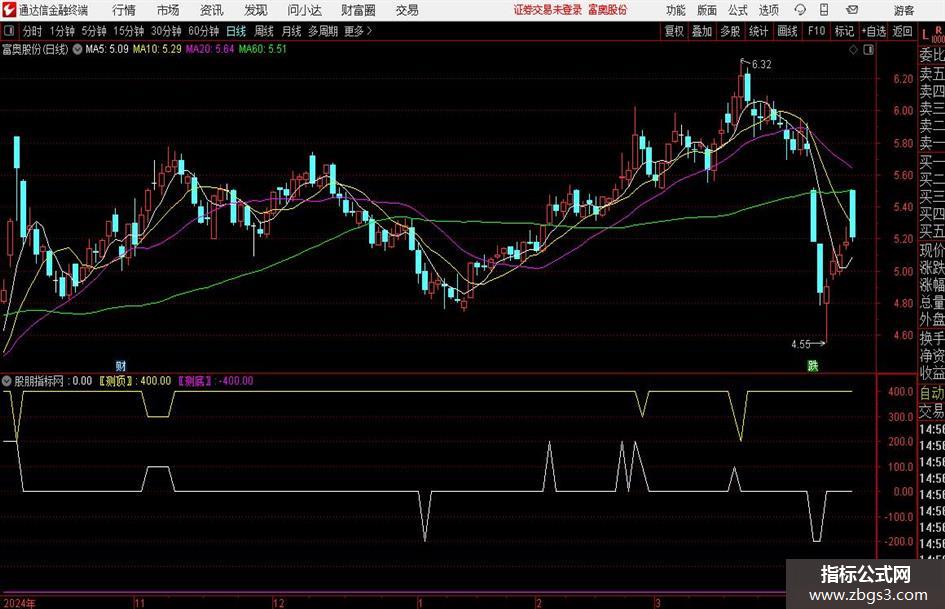945x609 pixels.
Task: Click the 6.32 high price annotation
Action: 761,65
